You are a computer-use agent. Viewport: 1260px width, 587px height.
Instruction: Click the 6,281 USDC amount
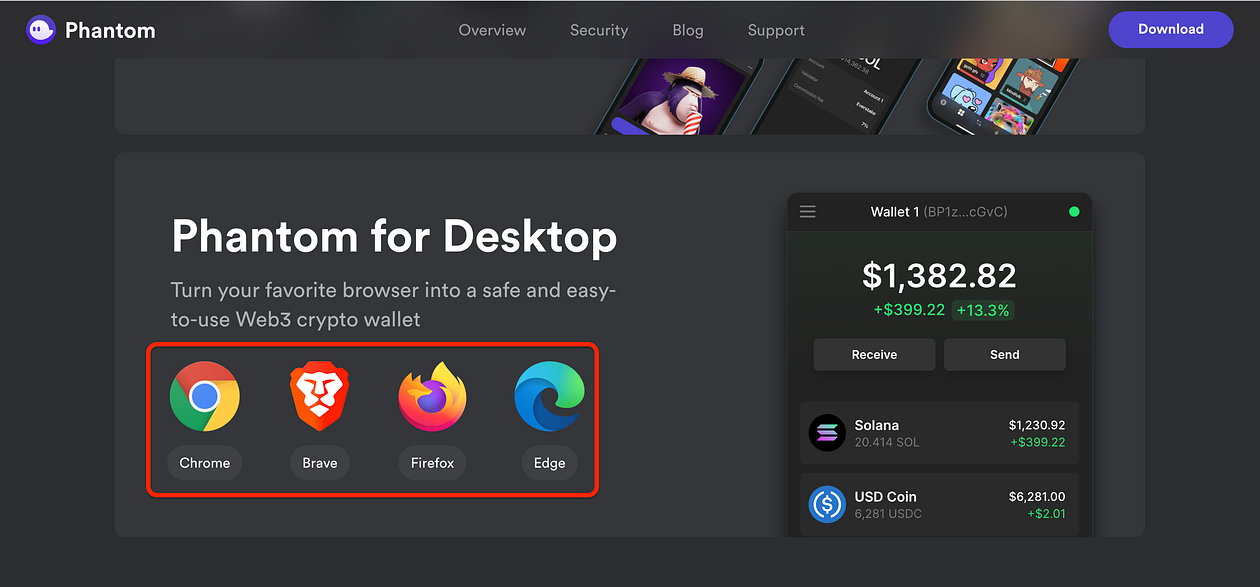coord(888,514)
